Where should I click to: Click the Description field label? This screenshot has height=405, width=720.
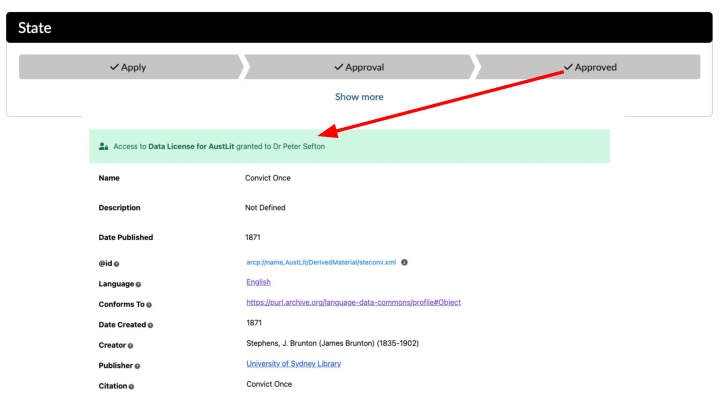point(119,208)
